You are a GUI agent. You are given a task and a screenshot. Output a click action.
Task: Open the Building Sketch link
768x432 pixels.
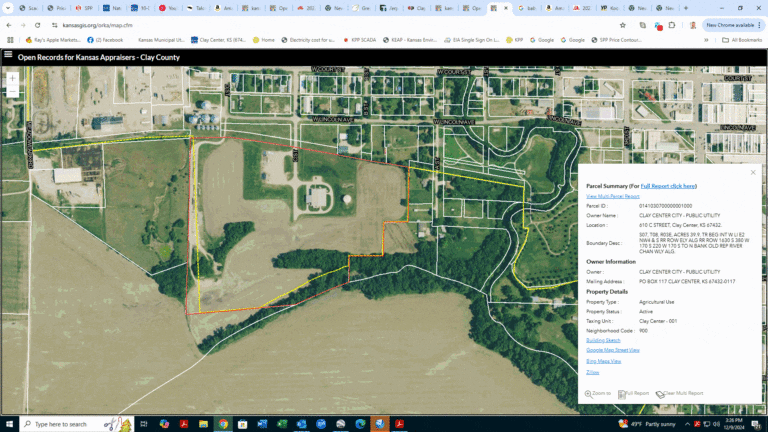click(x=603, y=340)
